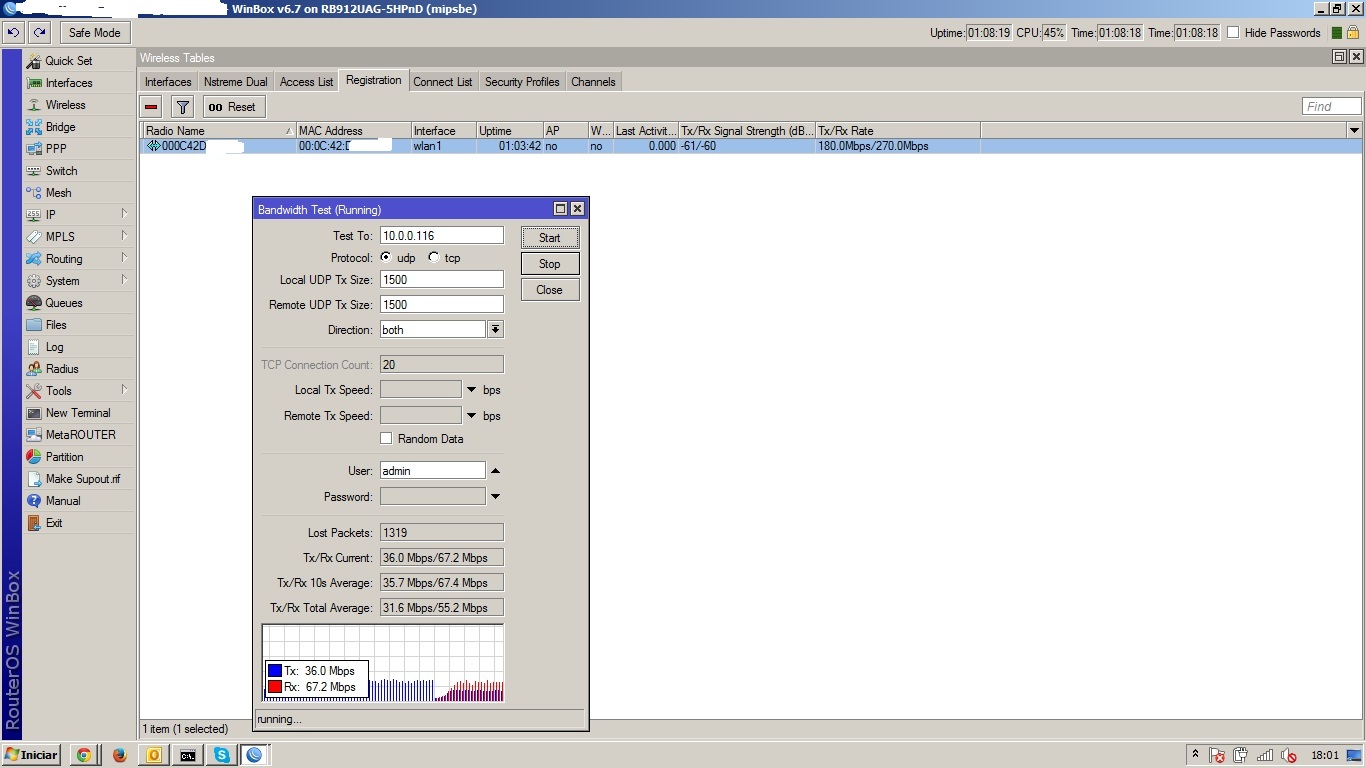The width and height of the screenshot is (1366, 768).
Task: Expand the Password field arrow
Action: pyautogui.click(x=495, y=497)
